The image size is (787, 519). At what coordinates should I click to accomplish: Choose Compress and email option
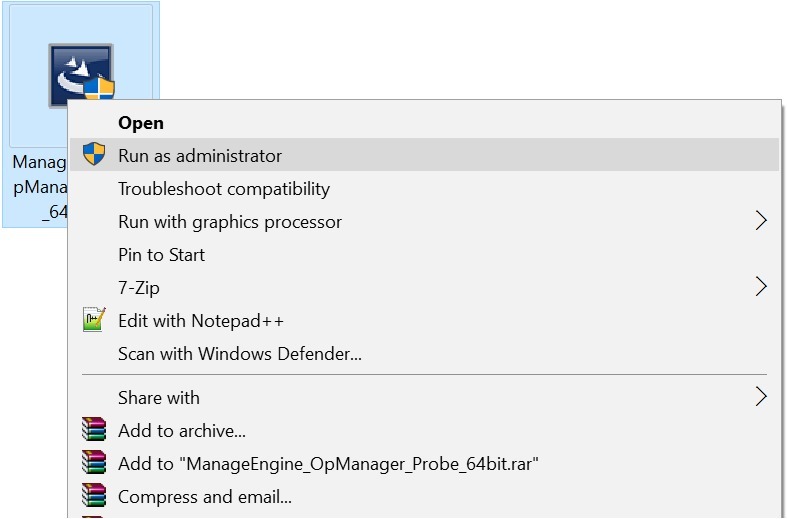tap(205, 496)
